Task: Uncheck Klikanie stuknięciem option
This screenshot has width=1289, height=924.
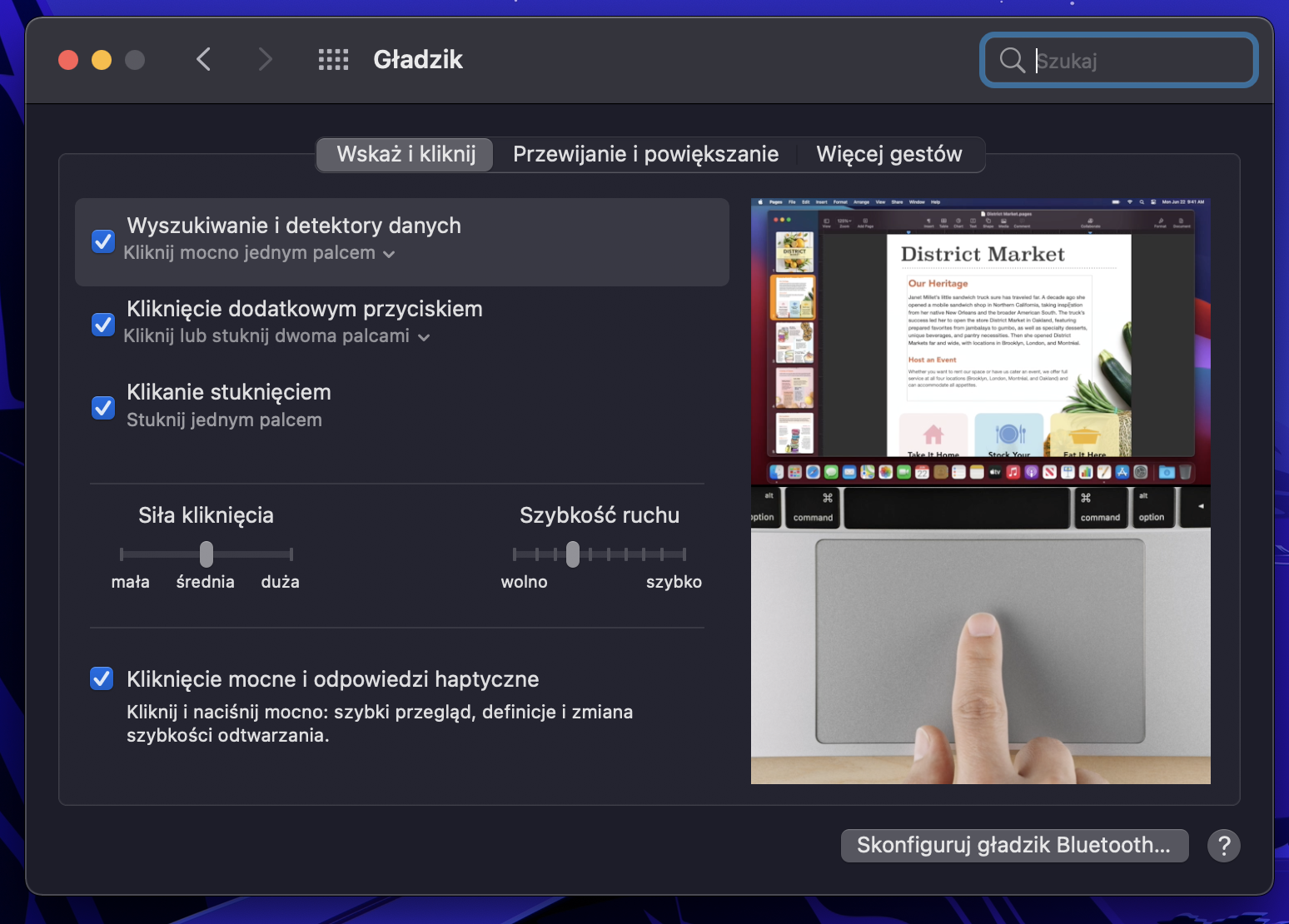Action: pyautogui.click(x=103, y=408)
